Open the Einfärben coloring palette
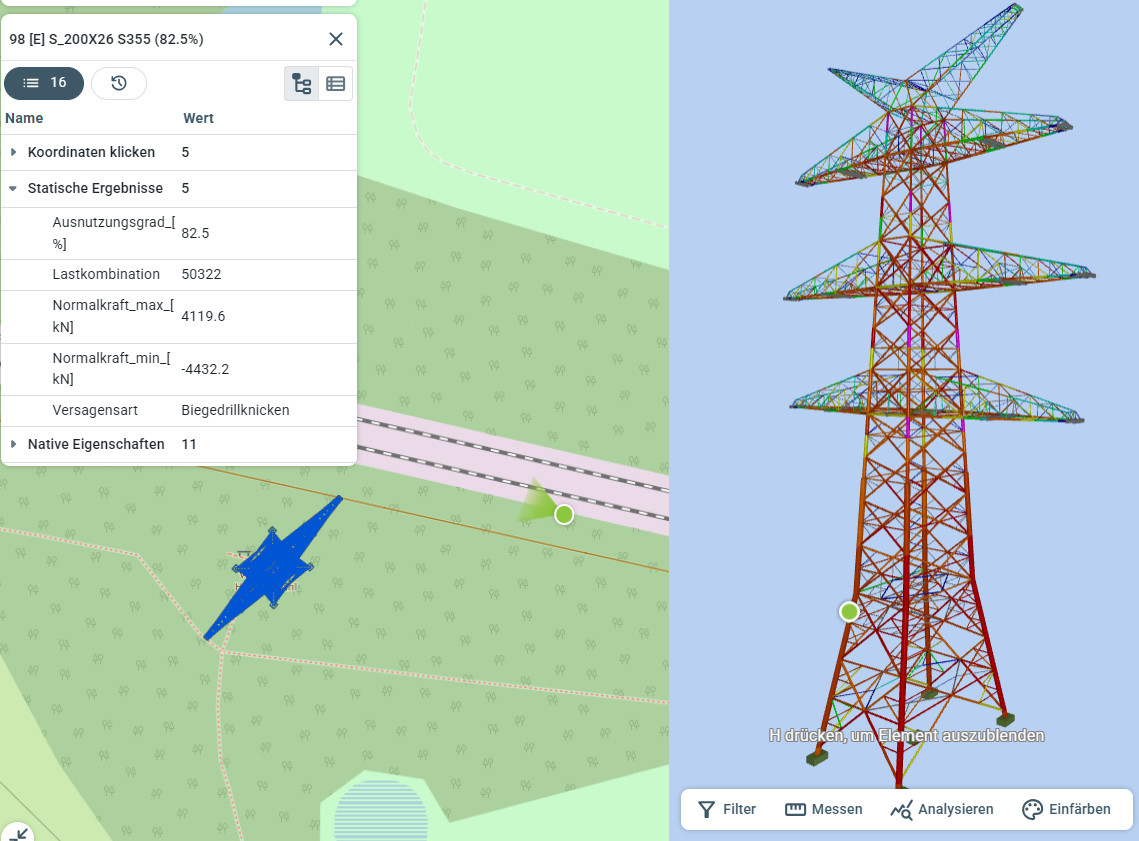The width and height of the screenshot is (1139, 841). (x=1066, y=809)
